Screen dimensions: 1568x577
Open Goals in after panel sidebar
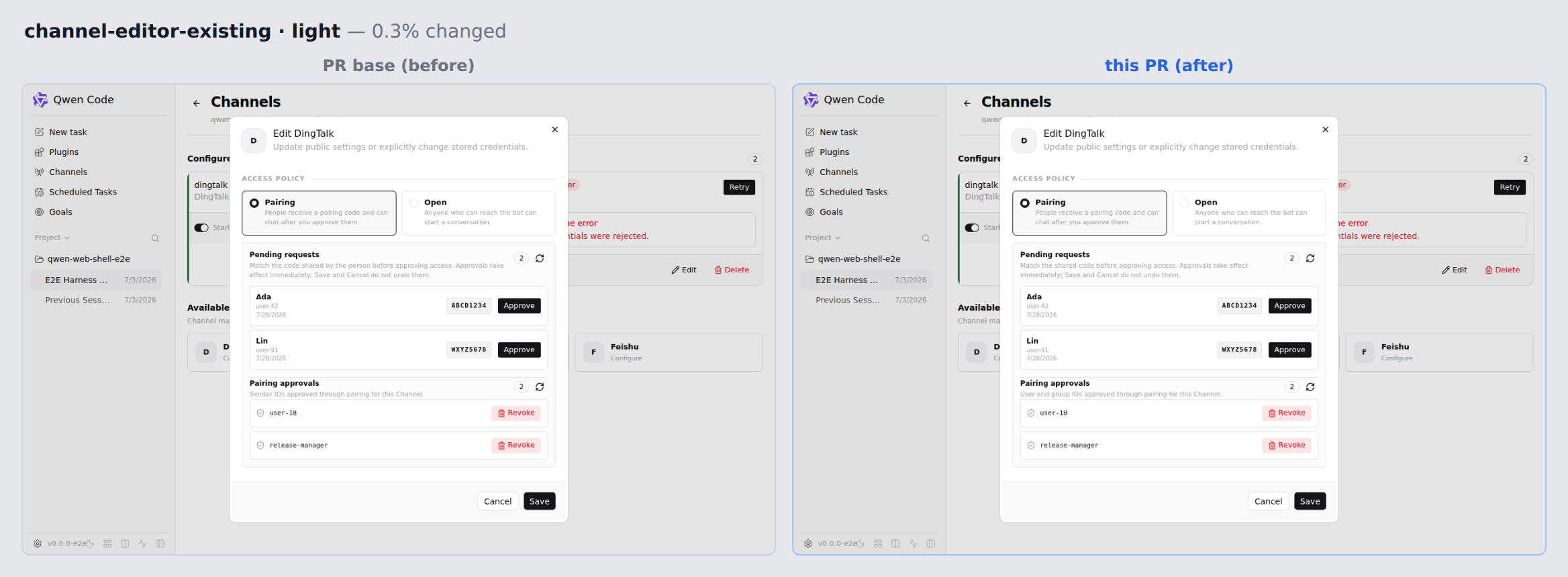coord(824,212)
